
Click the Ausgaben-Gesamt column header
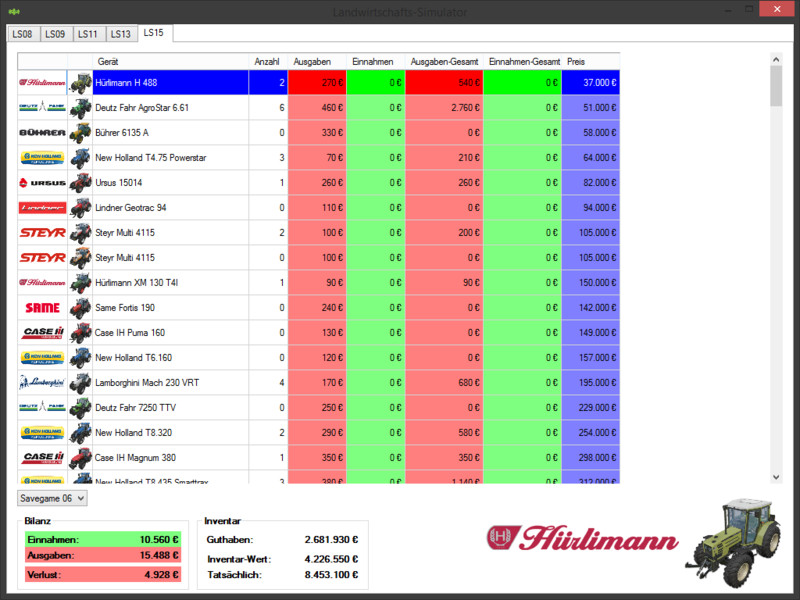coord(443,61)
